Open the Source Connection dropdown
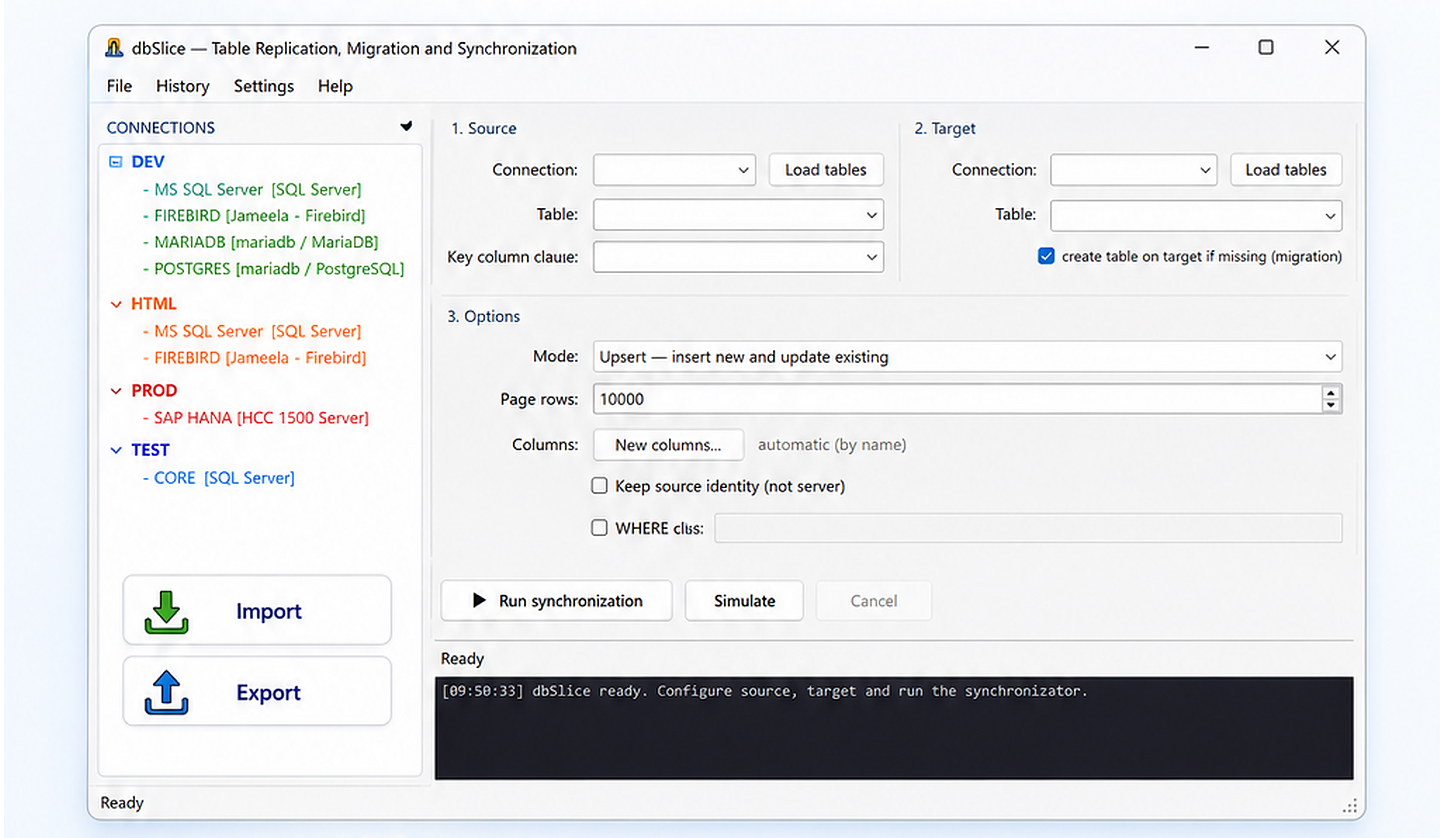Image resolution: width=1440 pixels, height=838 pixels. [675, 170]
